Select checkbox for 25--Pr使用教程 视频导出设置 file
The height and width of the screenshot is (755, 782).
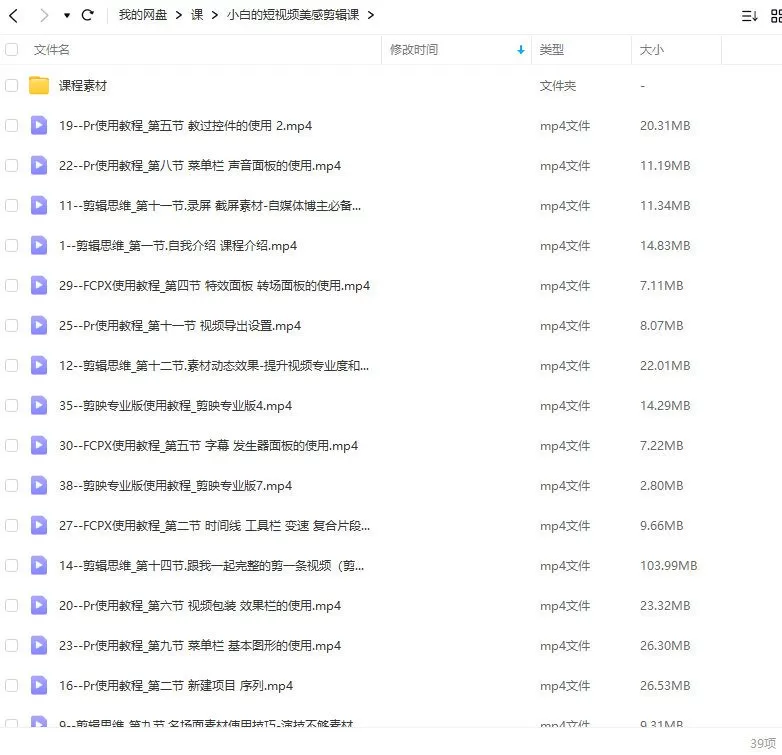click(x=12, y=326)
